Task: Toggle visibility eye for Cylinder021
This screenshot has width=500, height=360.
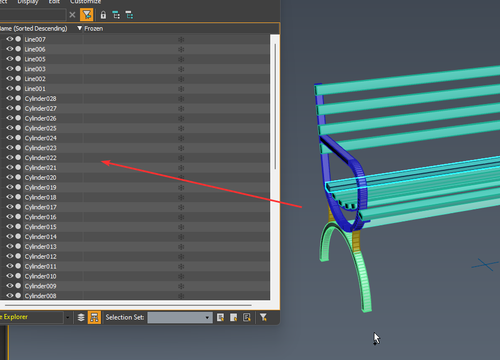Action: coord(10,167)
